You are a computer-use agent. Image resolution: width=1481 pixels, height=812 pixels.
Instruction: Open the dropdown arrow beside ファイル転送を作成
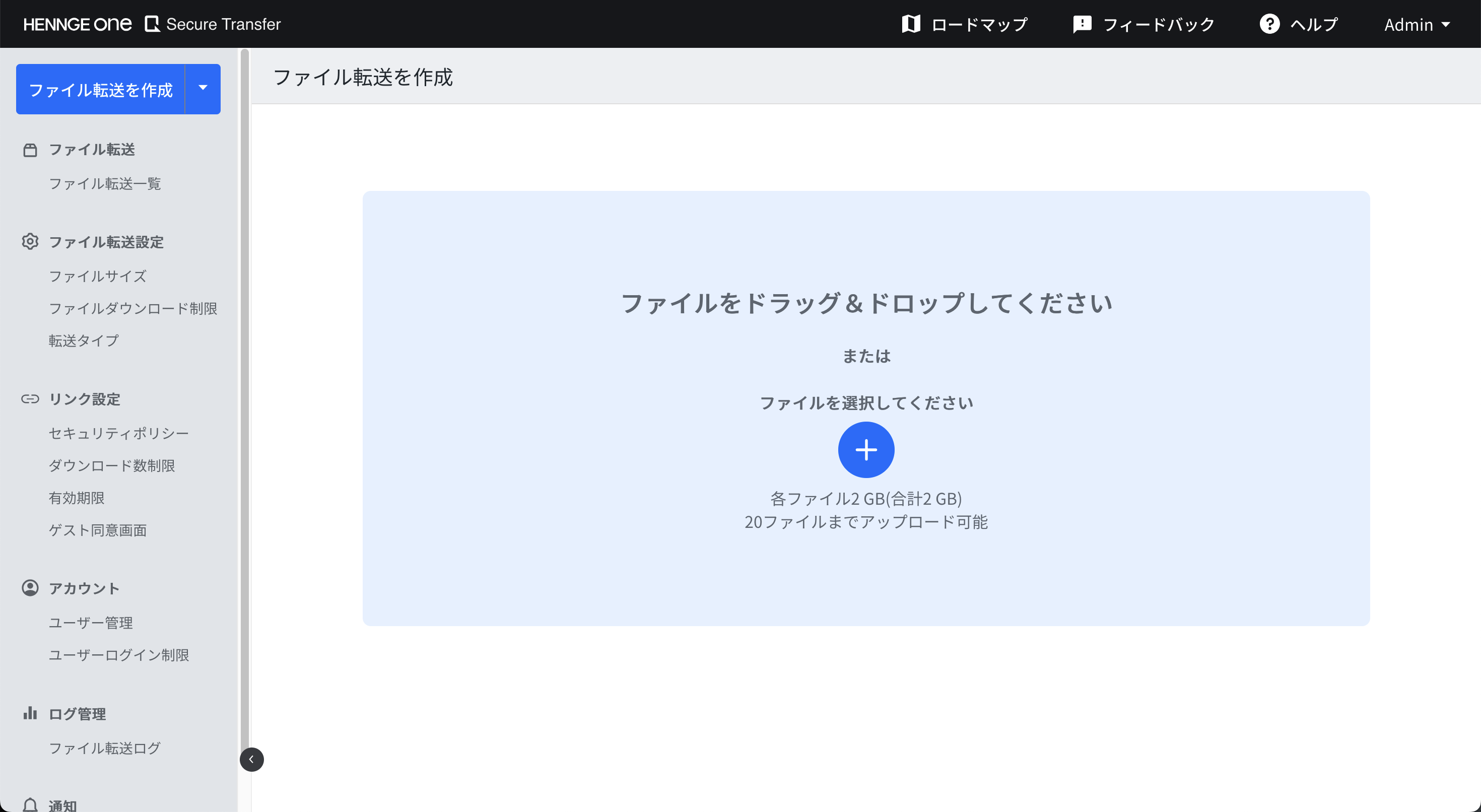tap(203, 89)
